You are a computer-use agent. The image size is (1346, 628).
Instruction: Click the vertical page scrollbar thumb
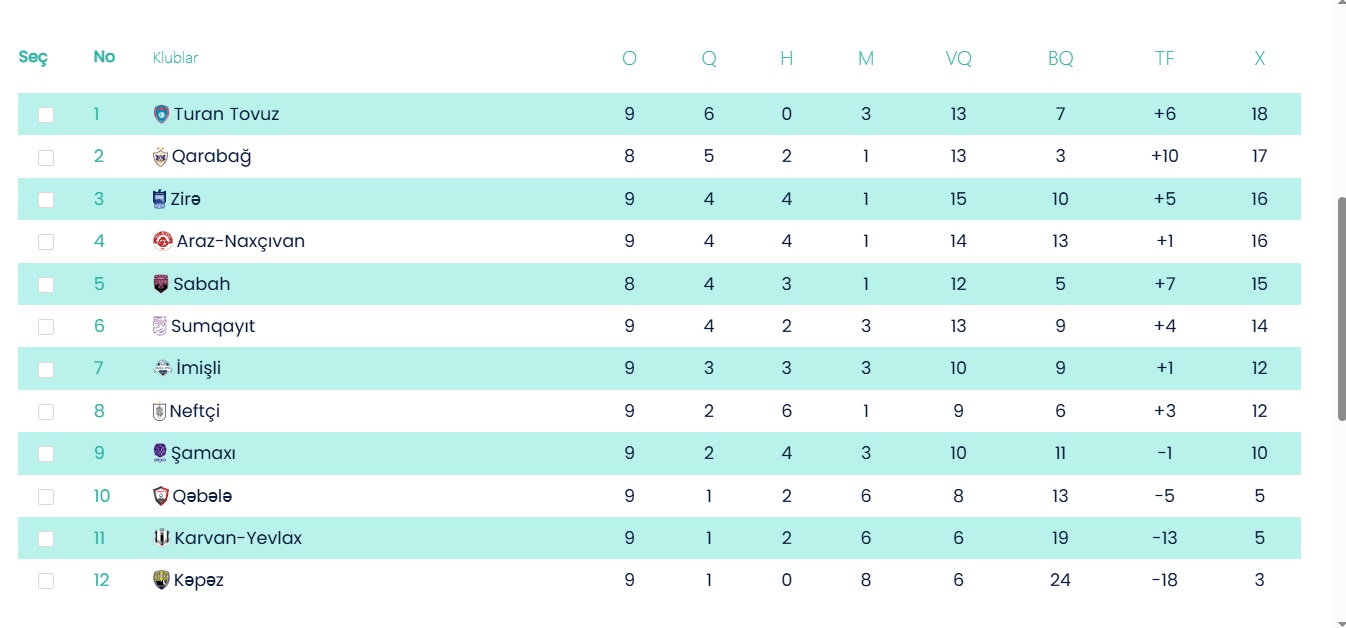[1341, 308]
